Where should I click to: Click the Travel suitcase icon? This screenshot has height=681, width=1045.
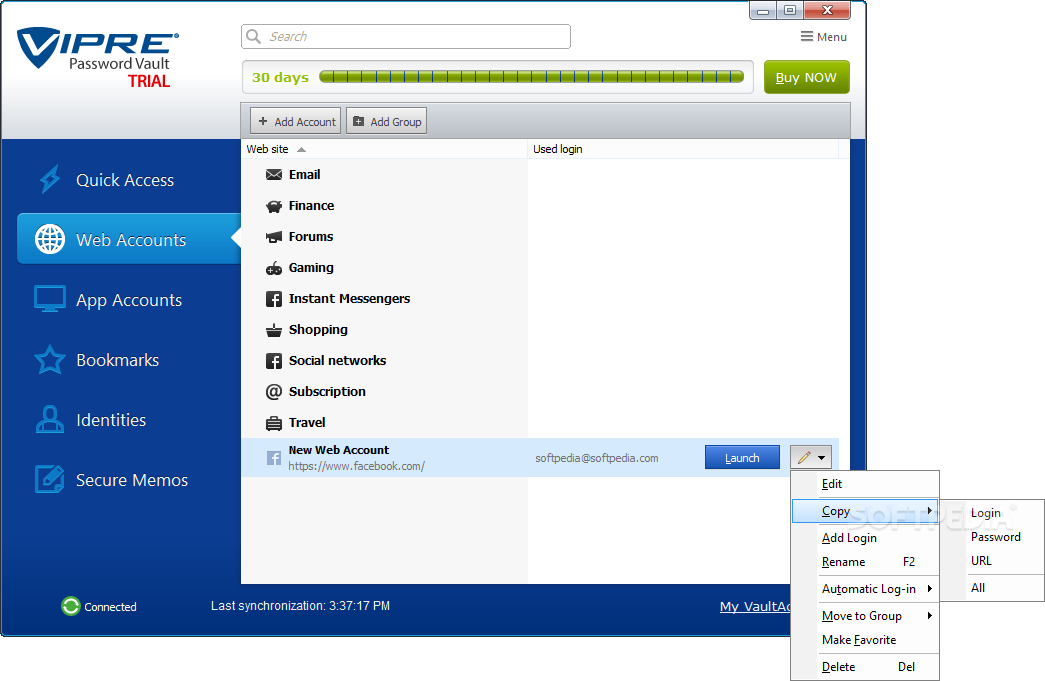point(274,422)
